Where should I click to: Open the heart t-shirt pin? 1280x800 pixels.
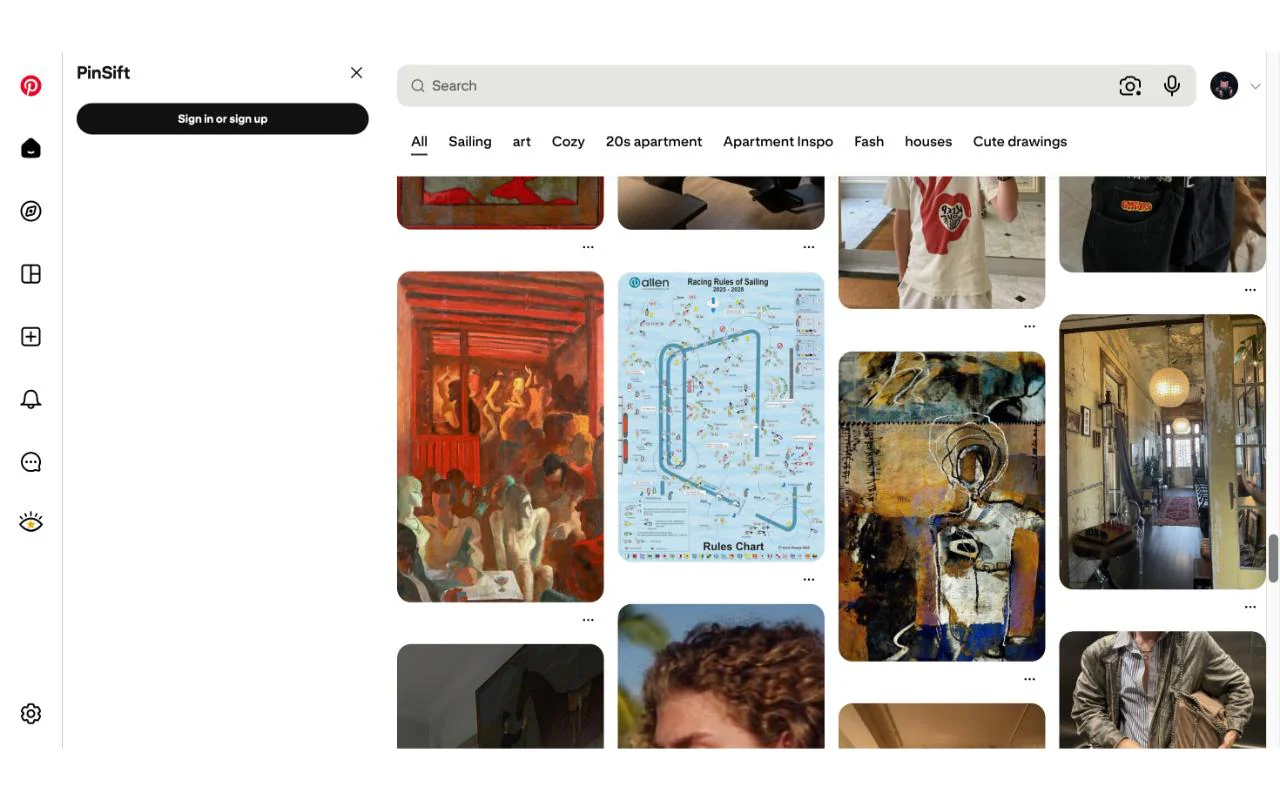[x=942, y=243]
